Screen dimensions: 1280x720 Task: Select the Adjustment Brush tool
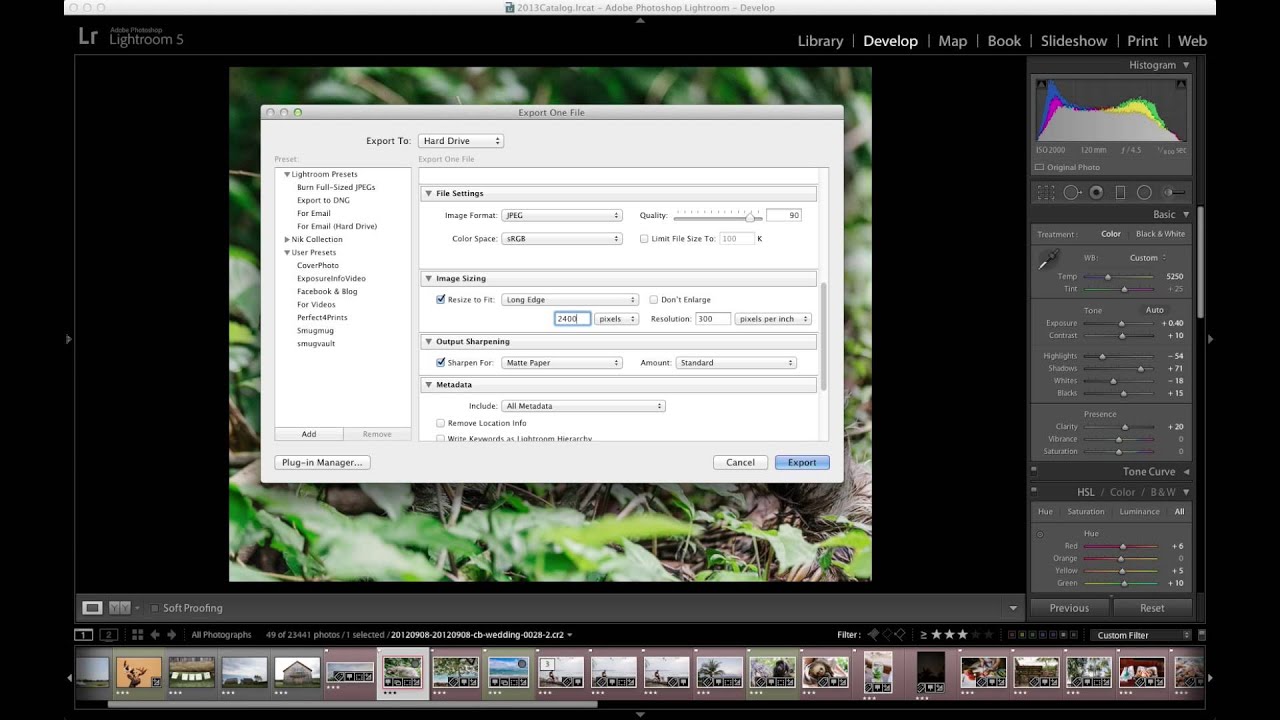click(1174, 192)
